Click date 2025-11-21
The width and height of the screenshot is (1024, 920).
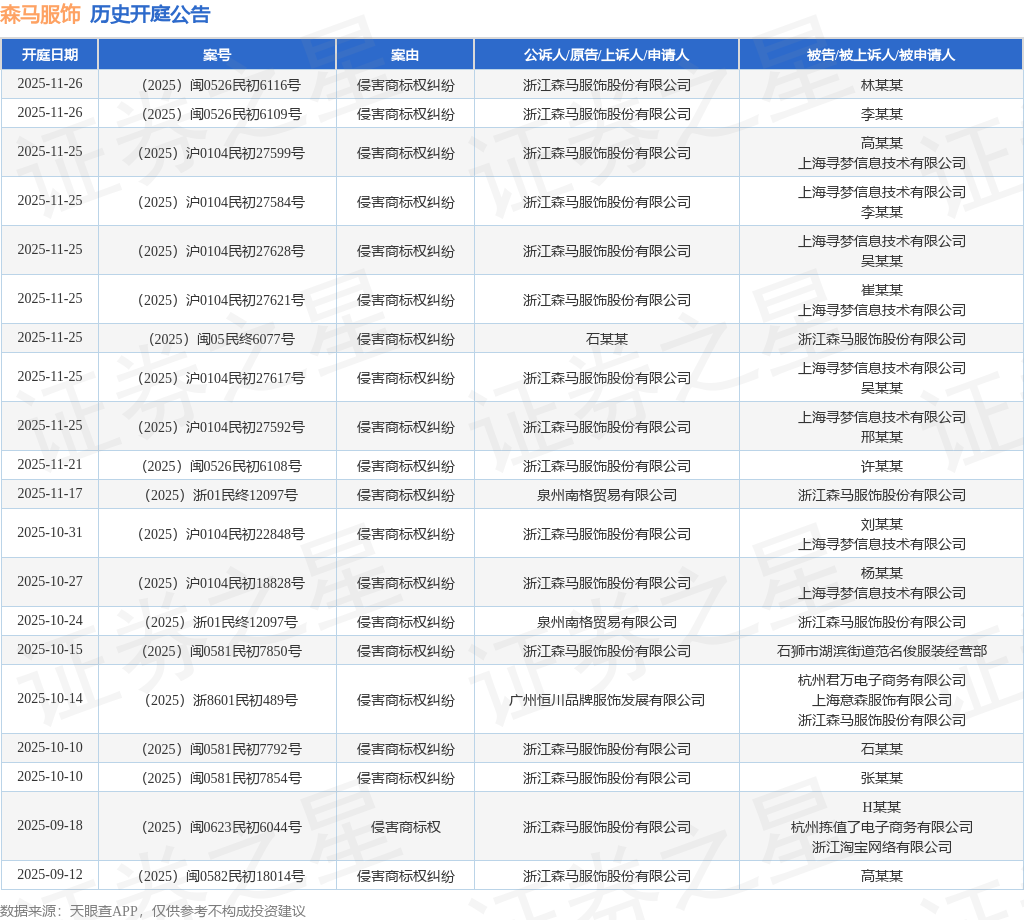tap(50, 464)
